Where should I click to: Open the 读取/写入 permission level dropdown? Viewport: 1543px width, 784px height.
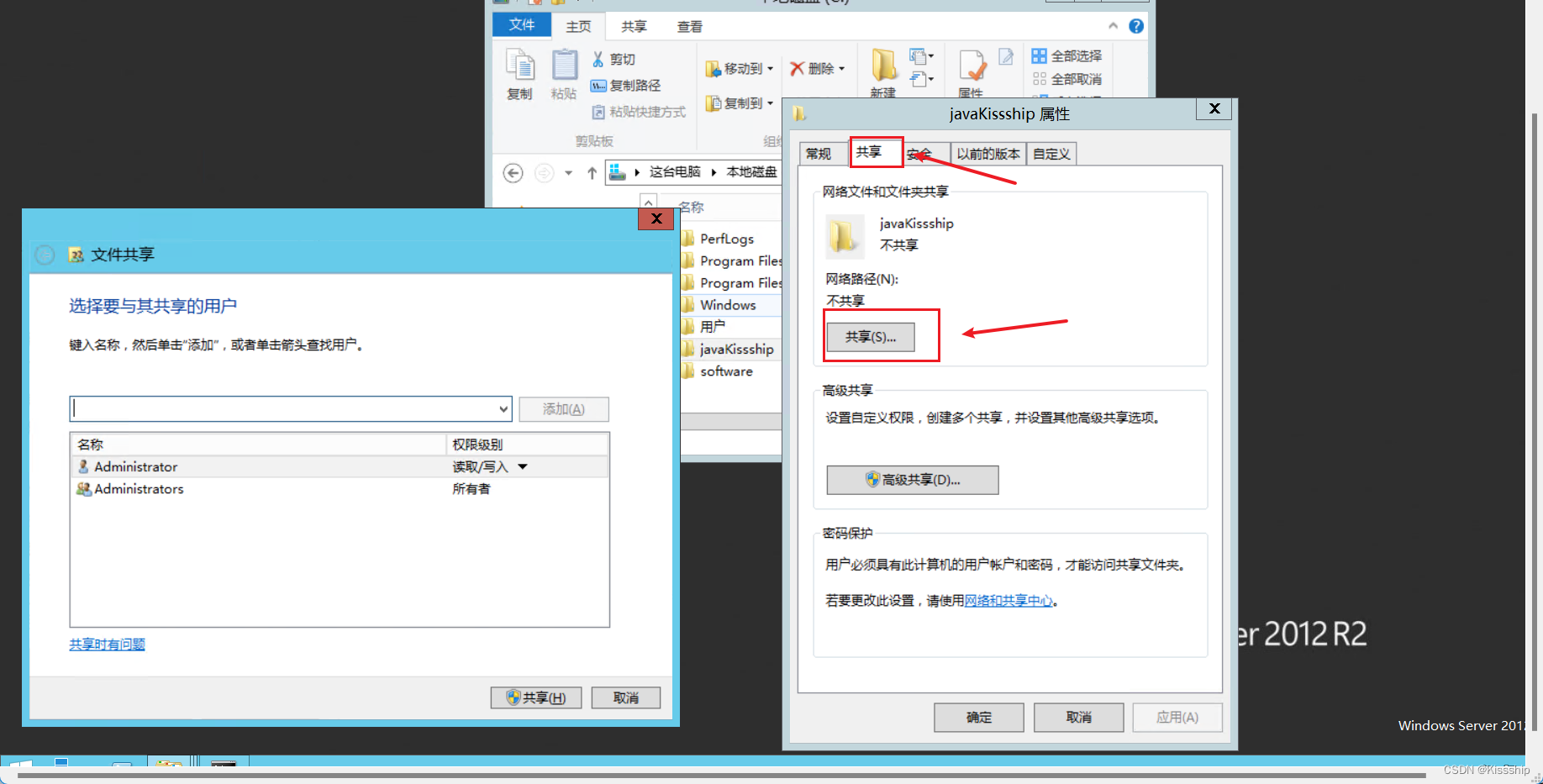(x=523, y=466)
